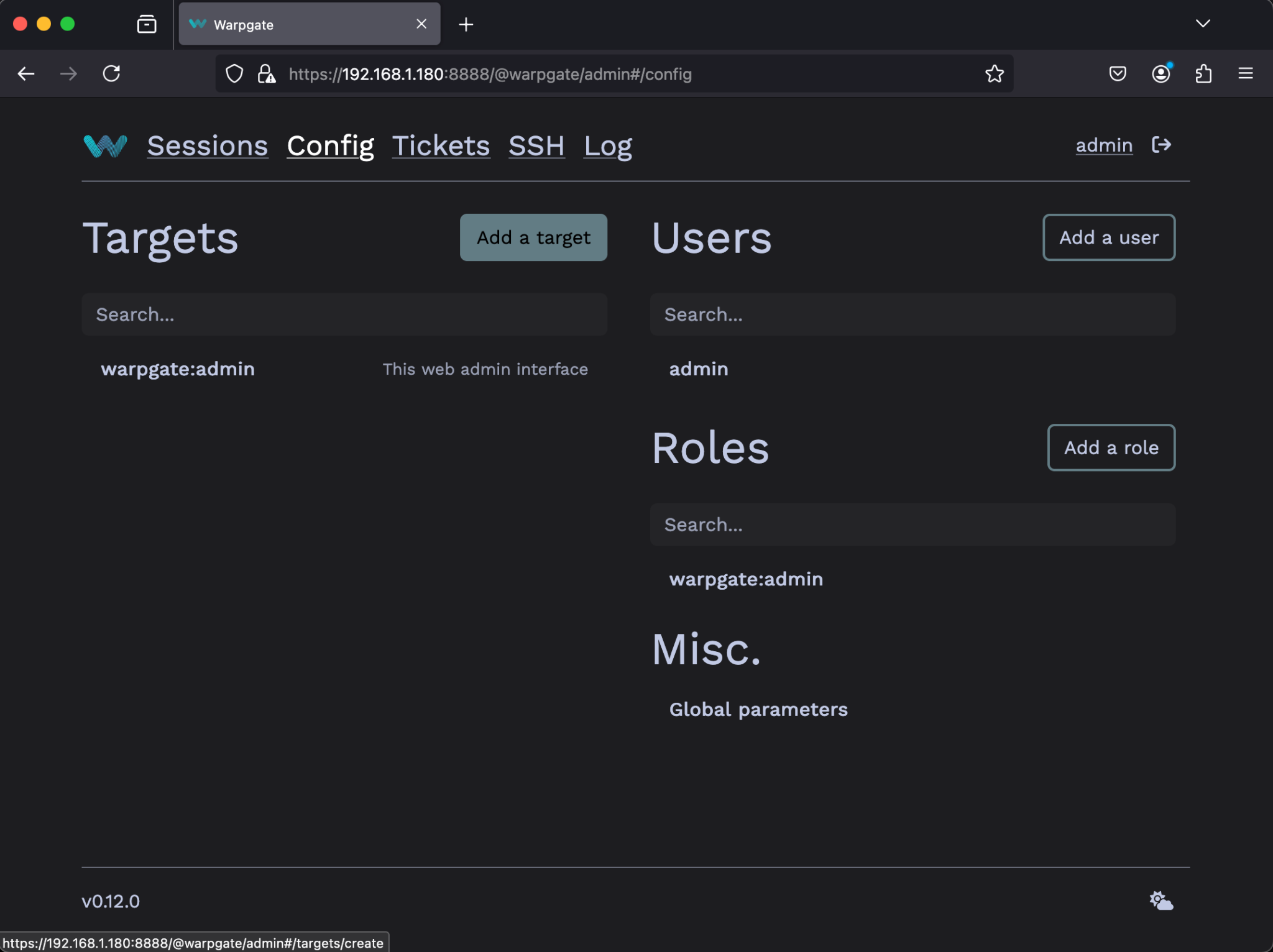Open the Tickets section
Screen dimensions: 1273x952
pos(441,146)
